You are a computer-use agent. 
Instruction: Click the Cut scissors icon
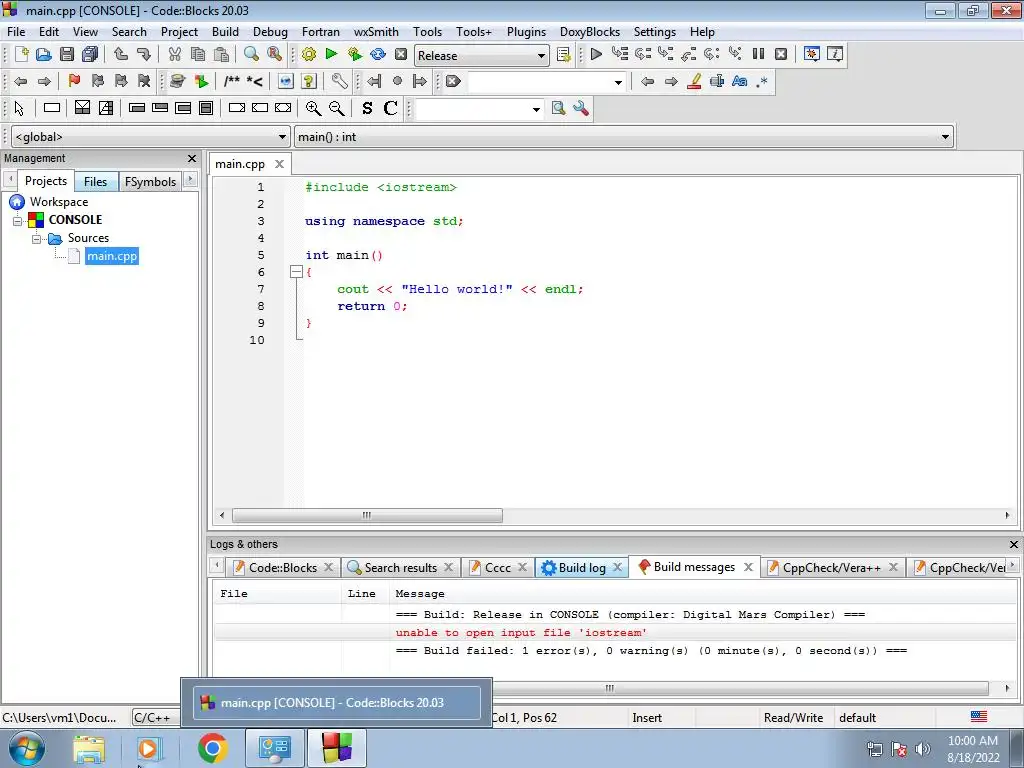174,54
